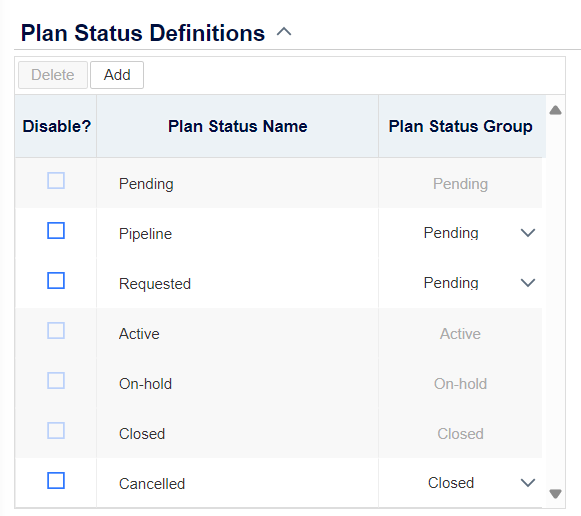Click the Cancelled status name cell
The image size is (581, 516).
point(238,483)
